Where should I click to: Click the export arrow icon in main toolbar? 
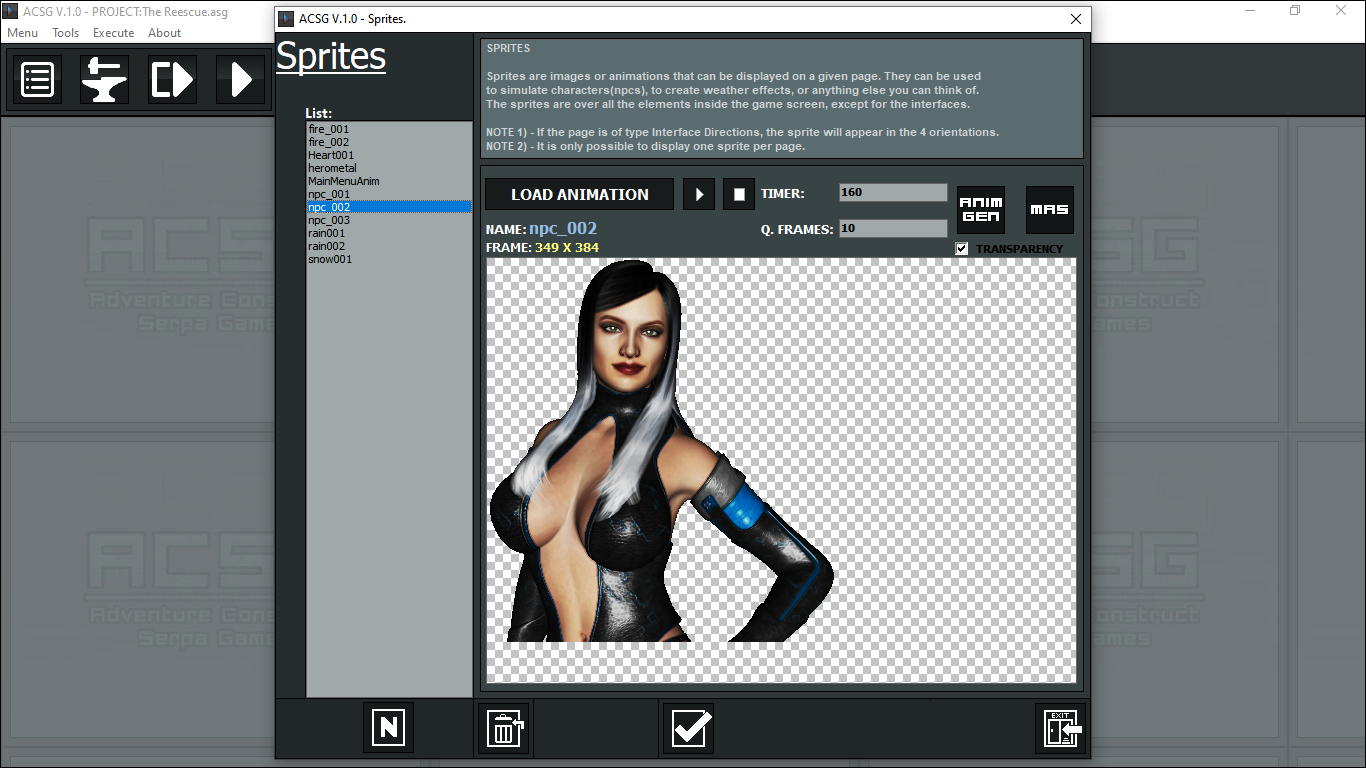[x=173, y=79]
